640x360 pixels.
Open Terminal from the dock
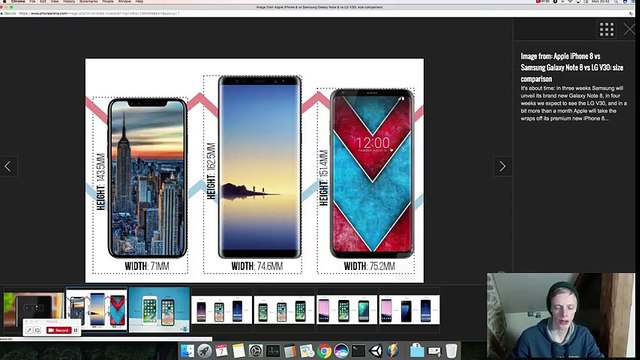pos(358,351)
